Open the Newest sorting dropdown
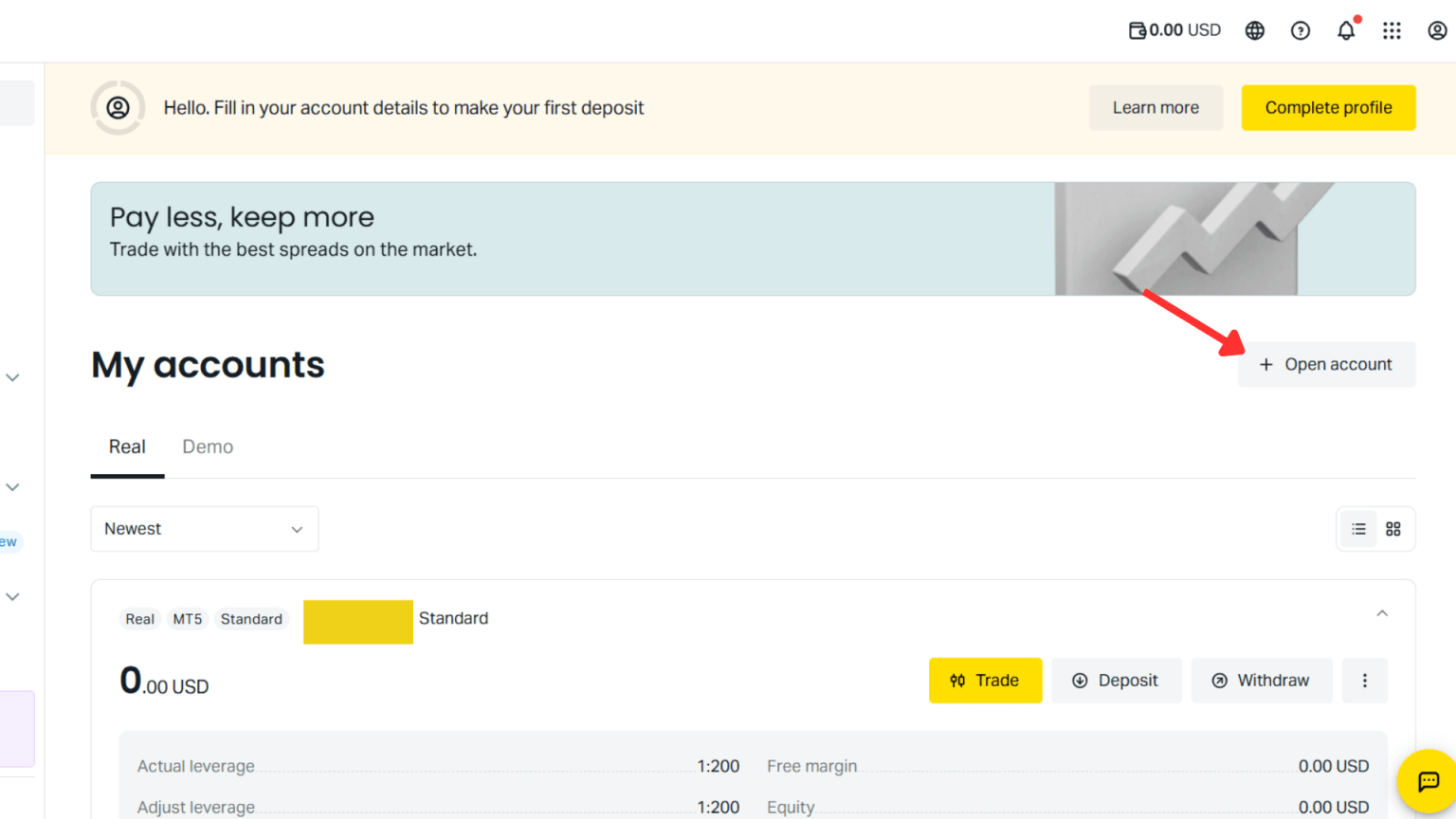Viewport: 1456px width, 819px height. tap(204, 529)
